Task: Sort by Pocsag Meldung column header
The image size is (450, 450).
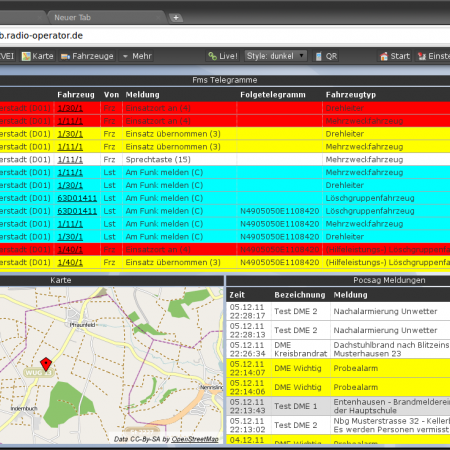Action: tap(350, 295)
